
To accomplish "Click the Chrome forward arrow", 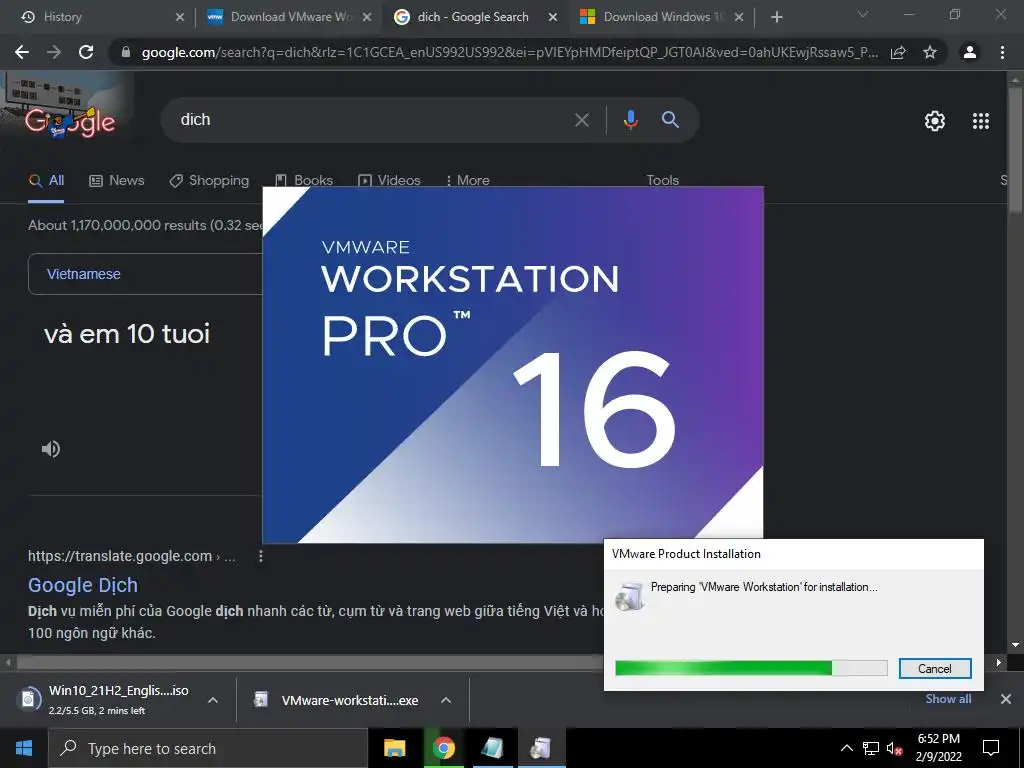I will click(54, 52).
